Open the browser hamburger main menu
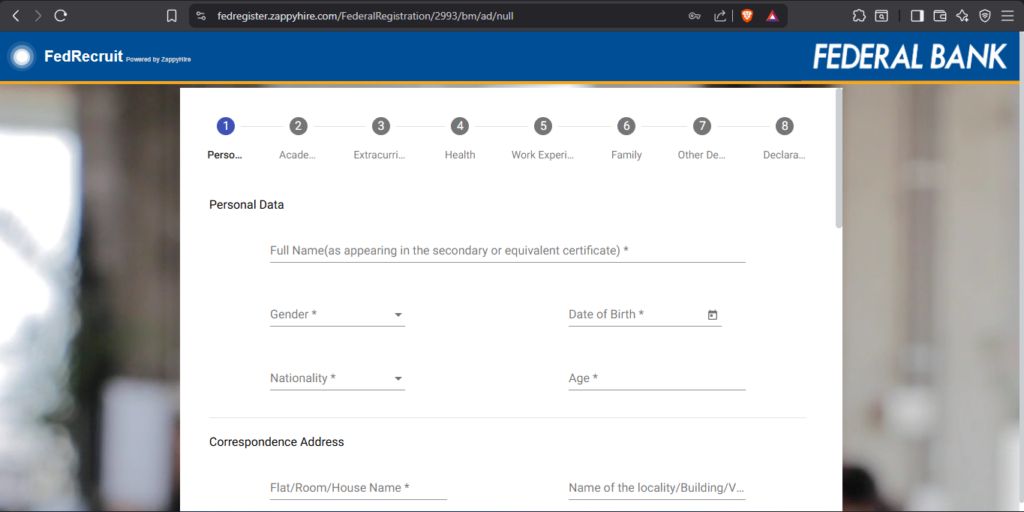 coord(1007,16)
